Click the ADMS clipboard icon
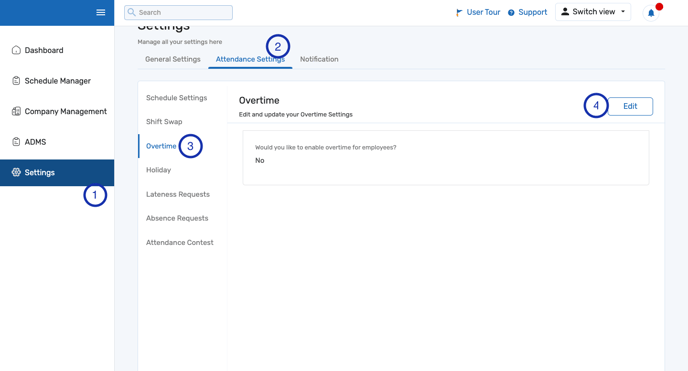Image resolution: width=688 pixels, height=371 pixels. pos(16,142)
